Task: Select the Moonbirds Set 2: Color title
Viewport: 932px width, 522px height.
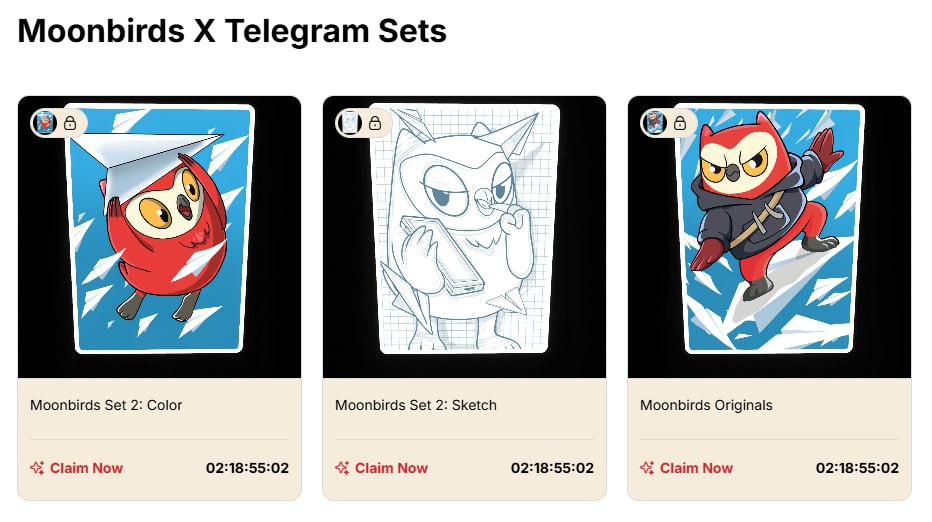Action: [106, 405]
